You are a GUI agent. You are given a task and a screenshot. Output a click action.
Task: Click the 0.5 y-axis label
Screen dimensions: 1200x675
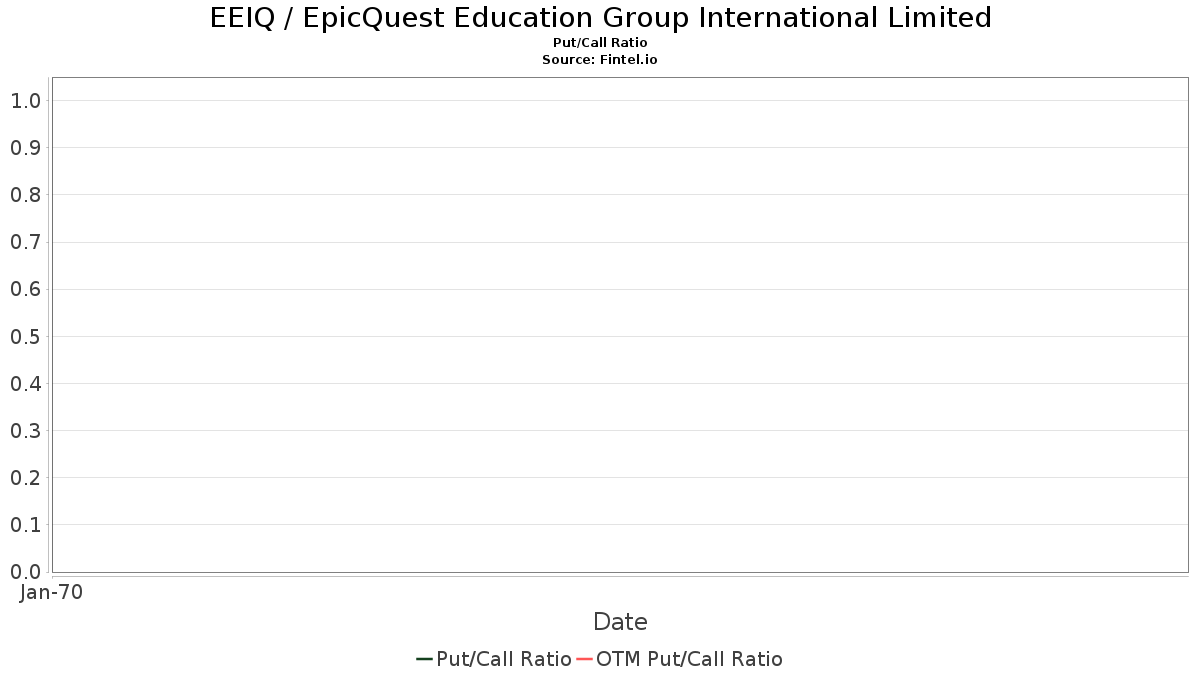coord(26,337)
